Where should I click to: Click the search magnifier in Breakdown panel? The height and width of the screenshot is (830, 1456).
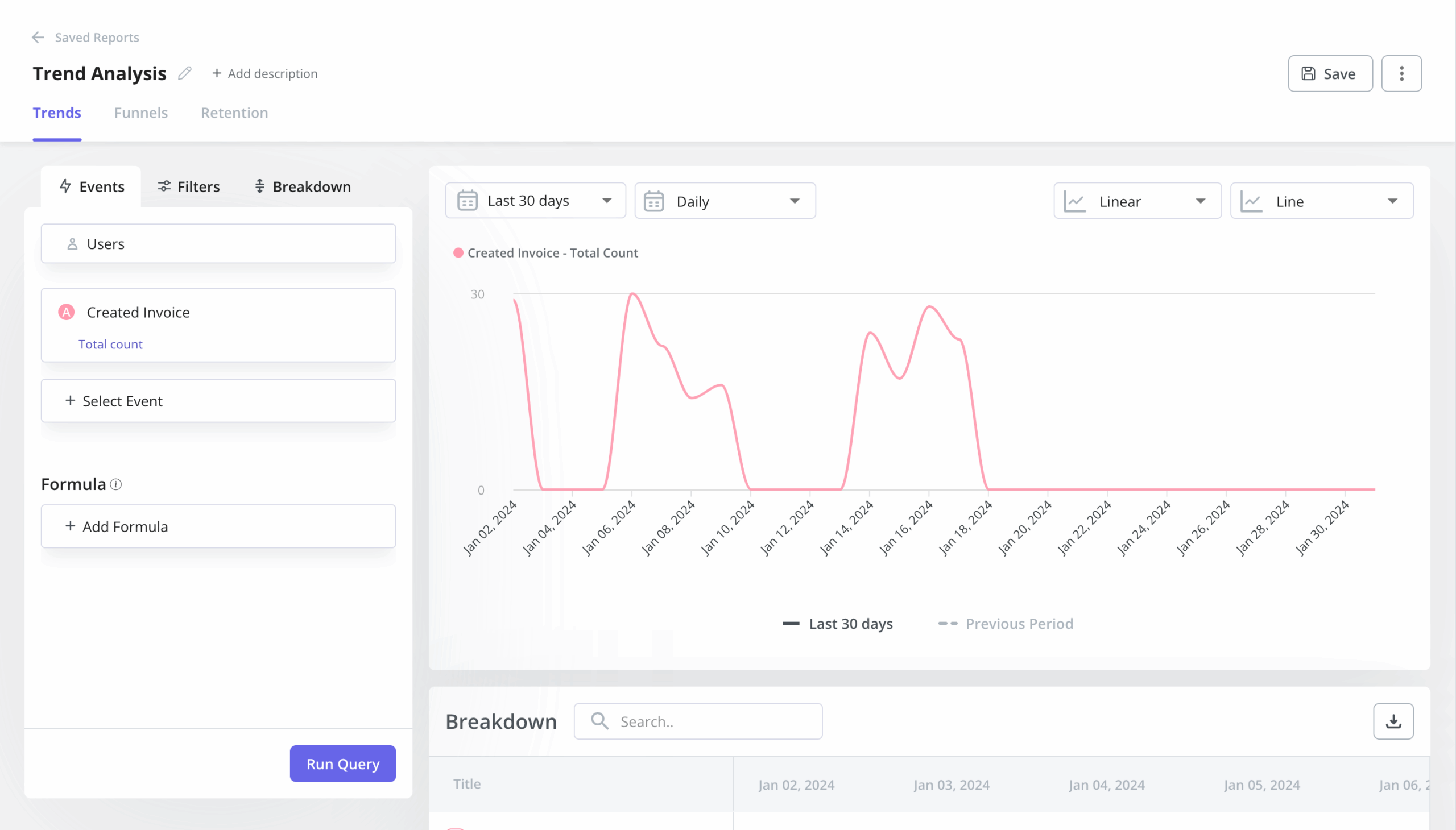[599, 720]
